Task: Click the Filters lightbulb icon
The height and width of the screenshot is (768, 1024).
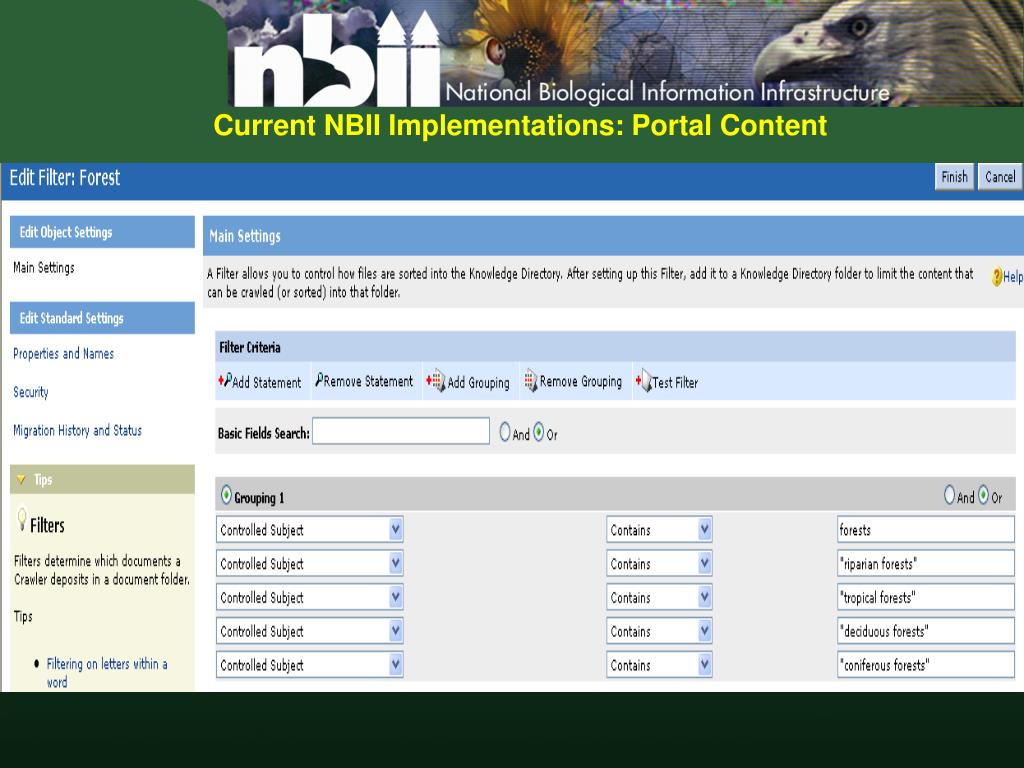Action: (x=22, y=520)
